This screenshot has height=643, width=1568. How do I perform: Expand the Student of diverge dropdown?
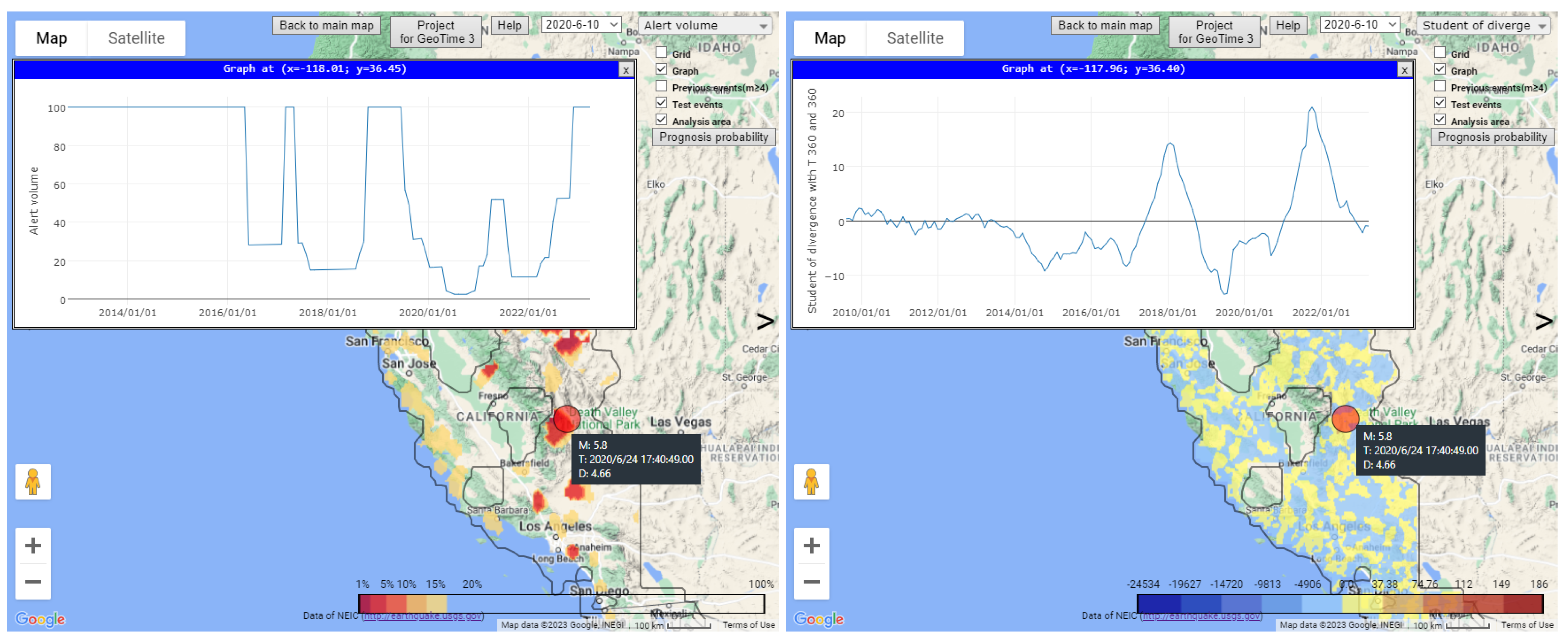(1482, 25)
